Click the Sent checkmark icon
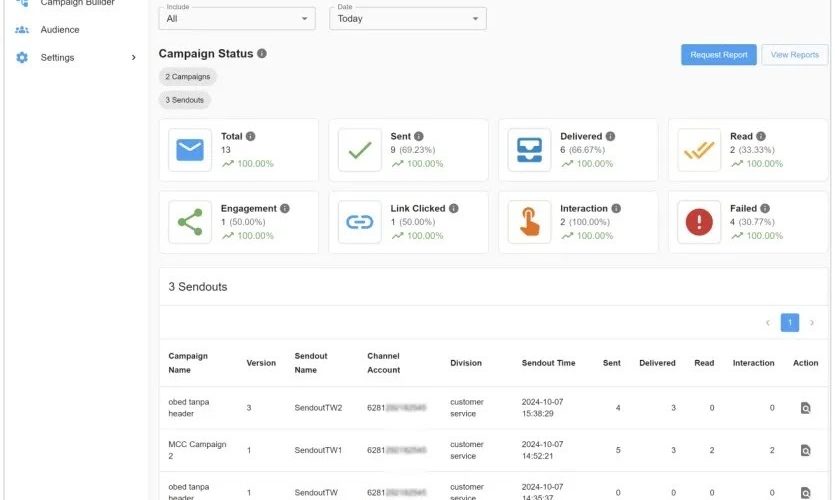 pos(360,150)
